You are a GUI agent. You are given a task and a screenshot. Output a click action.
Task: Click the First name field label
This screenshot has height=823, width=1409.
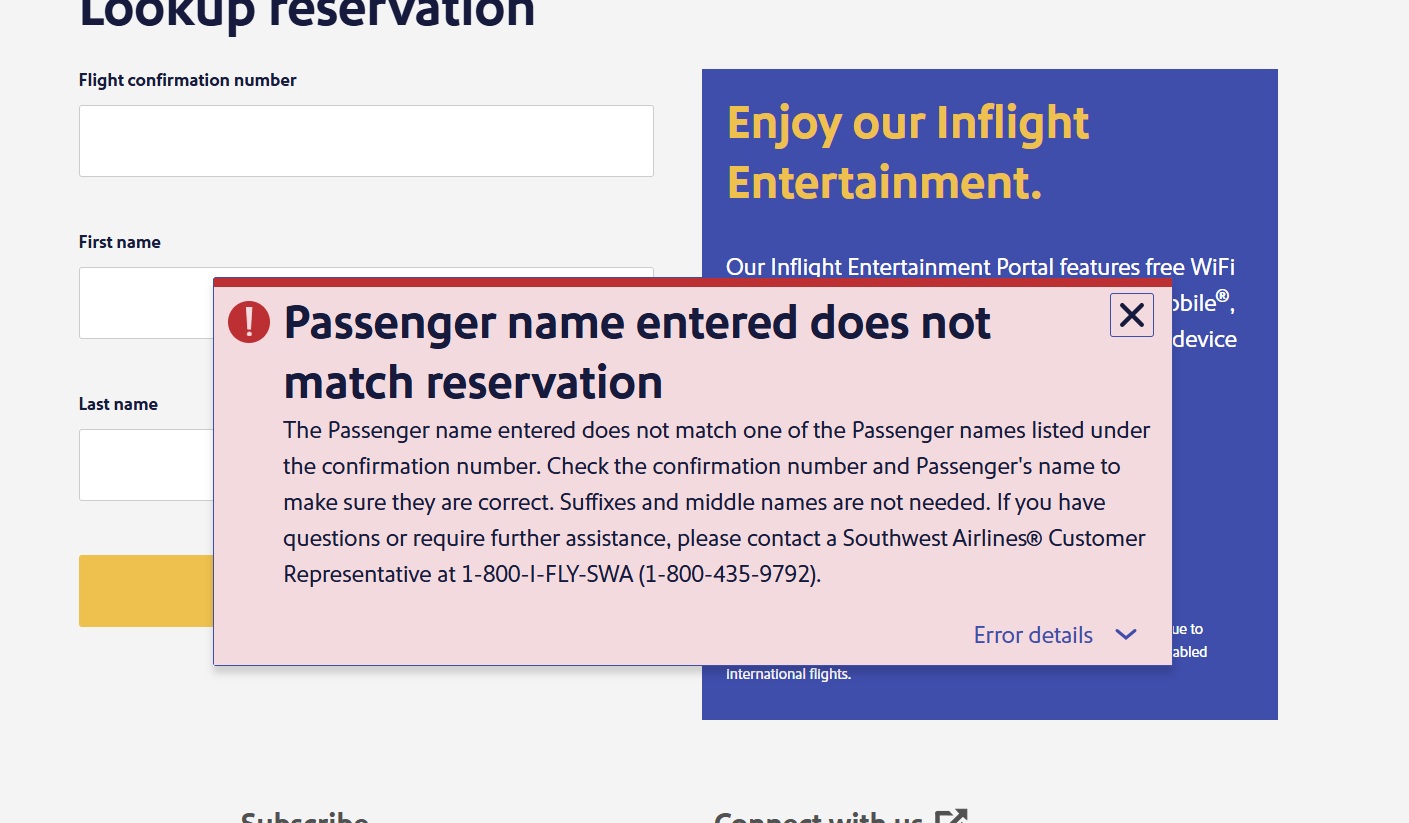coord(120,242)
